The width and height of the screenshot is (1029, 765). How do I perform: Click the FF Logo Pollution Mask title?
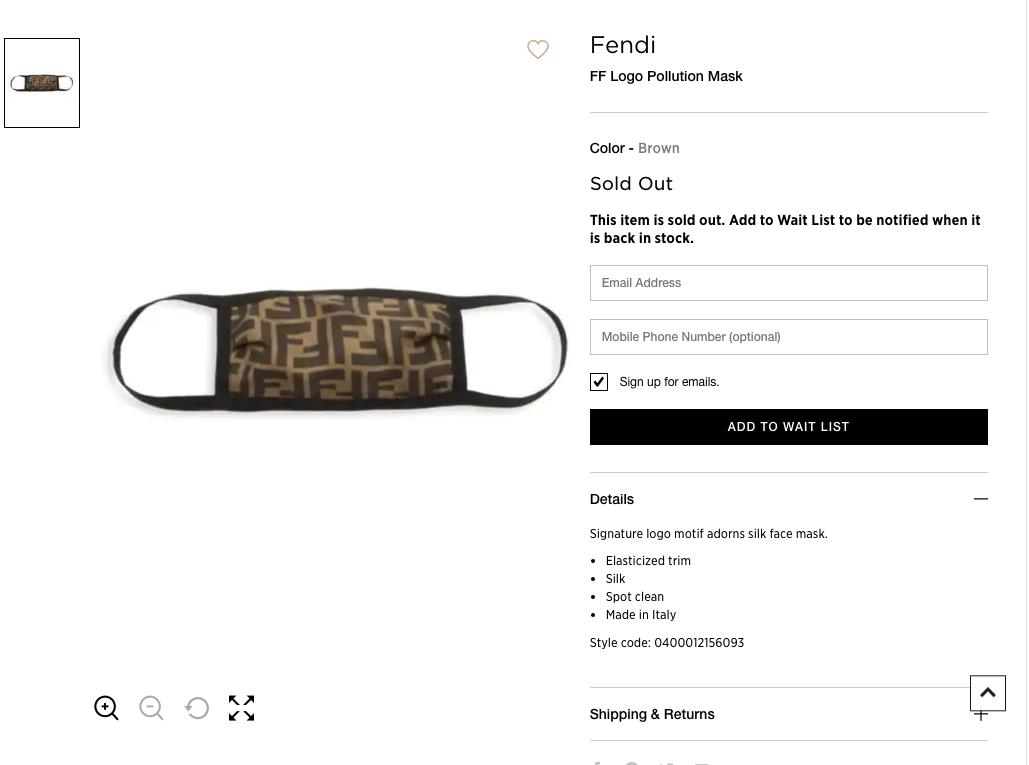tap(666, 76)
